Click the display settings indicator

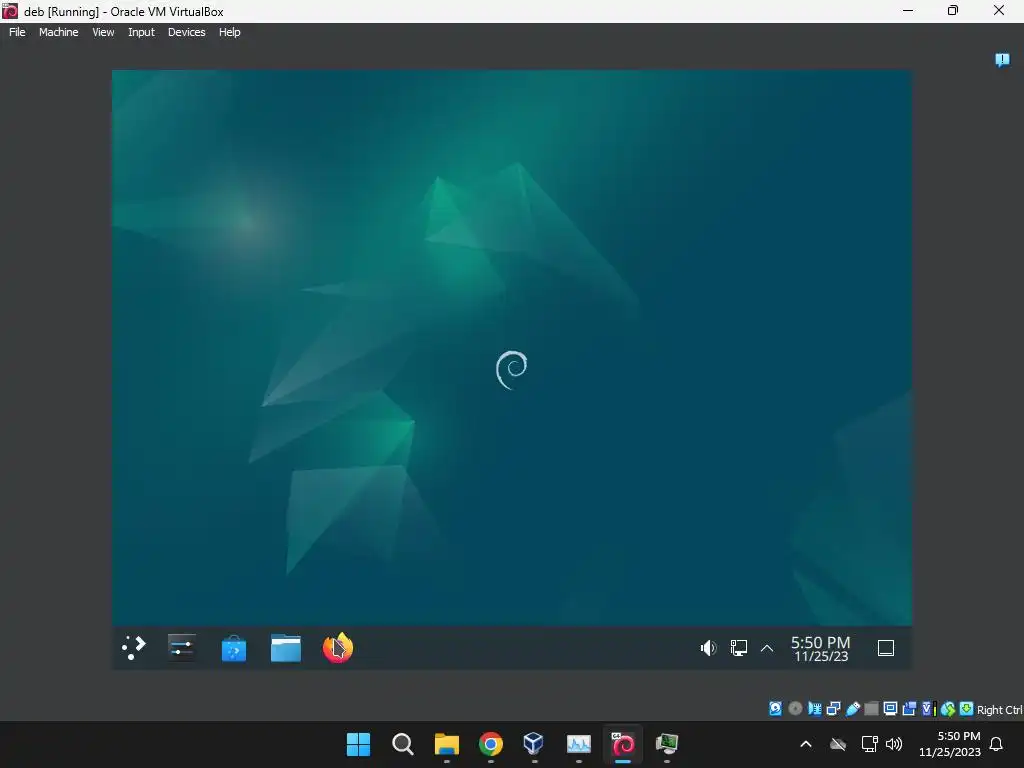point(890,709)
